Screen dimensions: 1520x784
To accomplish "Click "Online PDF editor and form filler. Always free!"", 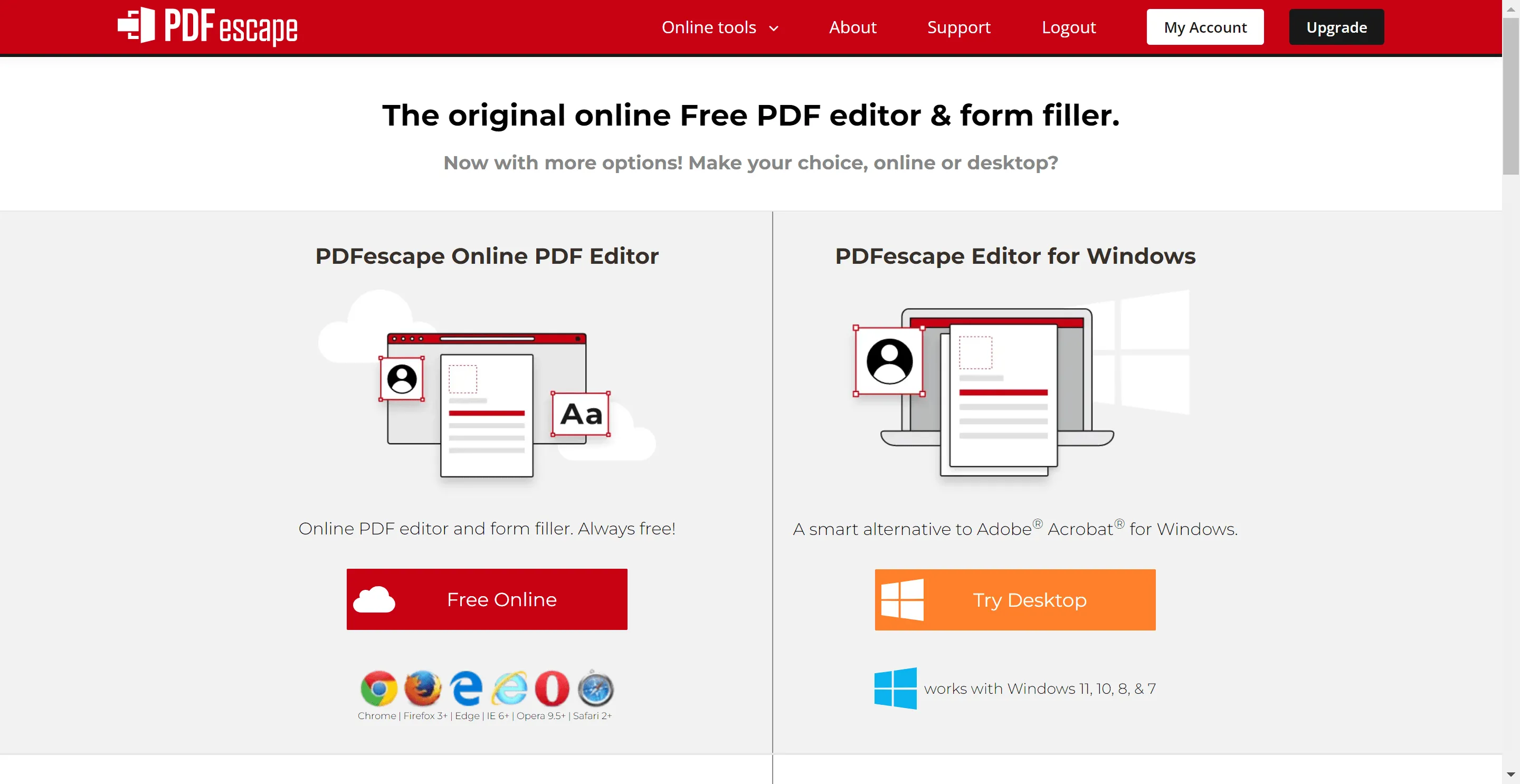I will click(x=487, y=529).
